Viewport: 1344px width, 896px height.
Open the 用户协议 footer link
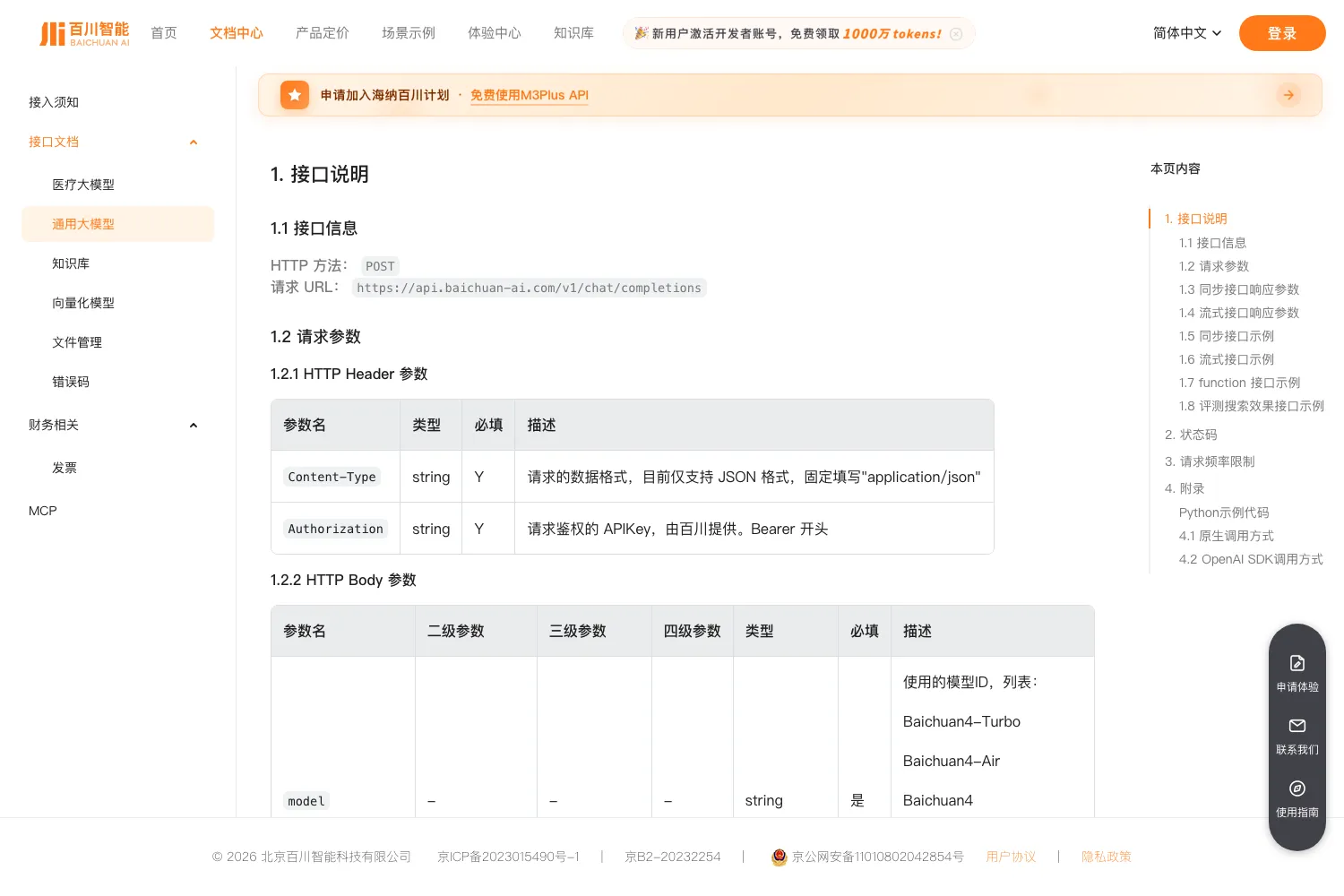point(1011,857)
